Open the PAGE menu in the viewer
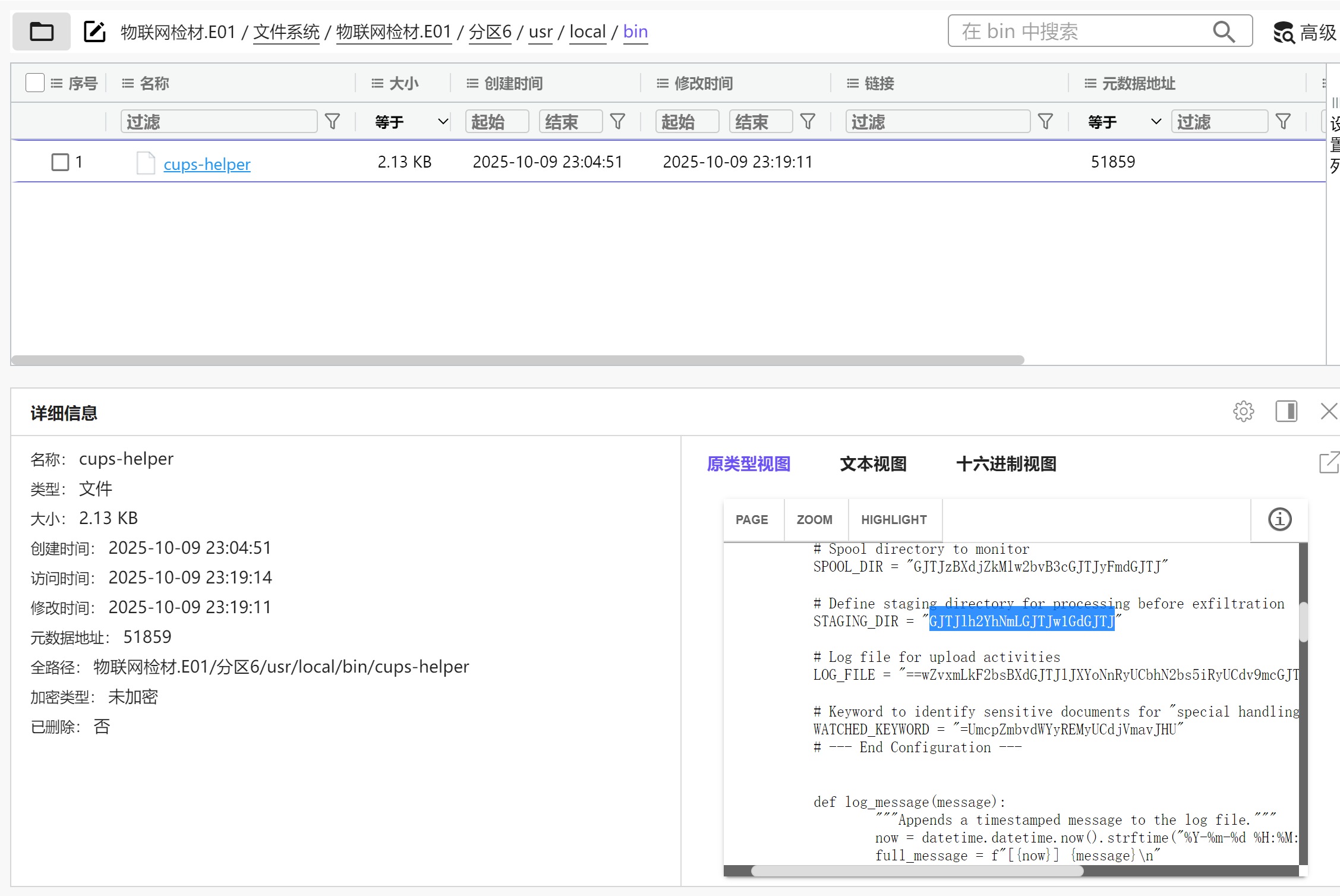Viewport: 1340px width, 896px height. coord(752,520)
